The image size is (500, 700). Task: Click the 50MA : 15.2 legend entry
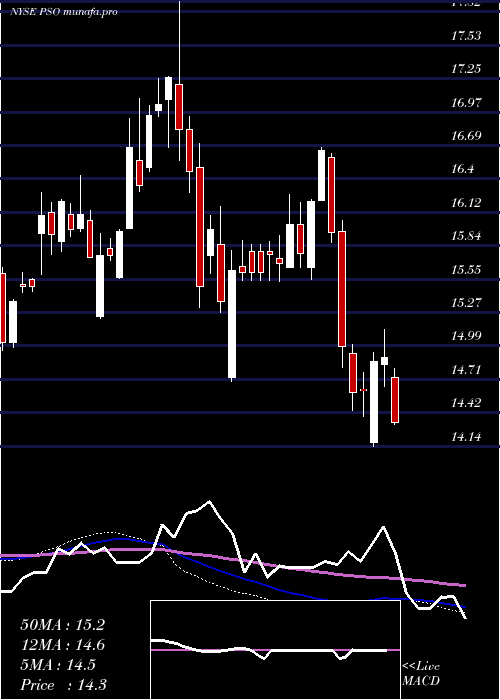coord(62,625)
